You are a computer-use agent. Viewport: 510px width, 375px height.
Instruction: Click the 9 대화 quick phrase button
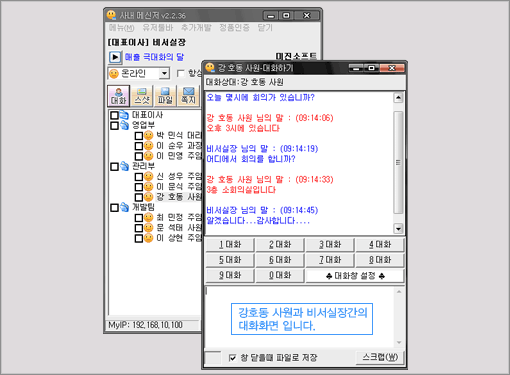(x=230, y=275)
